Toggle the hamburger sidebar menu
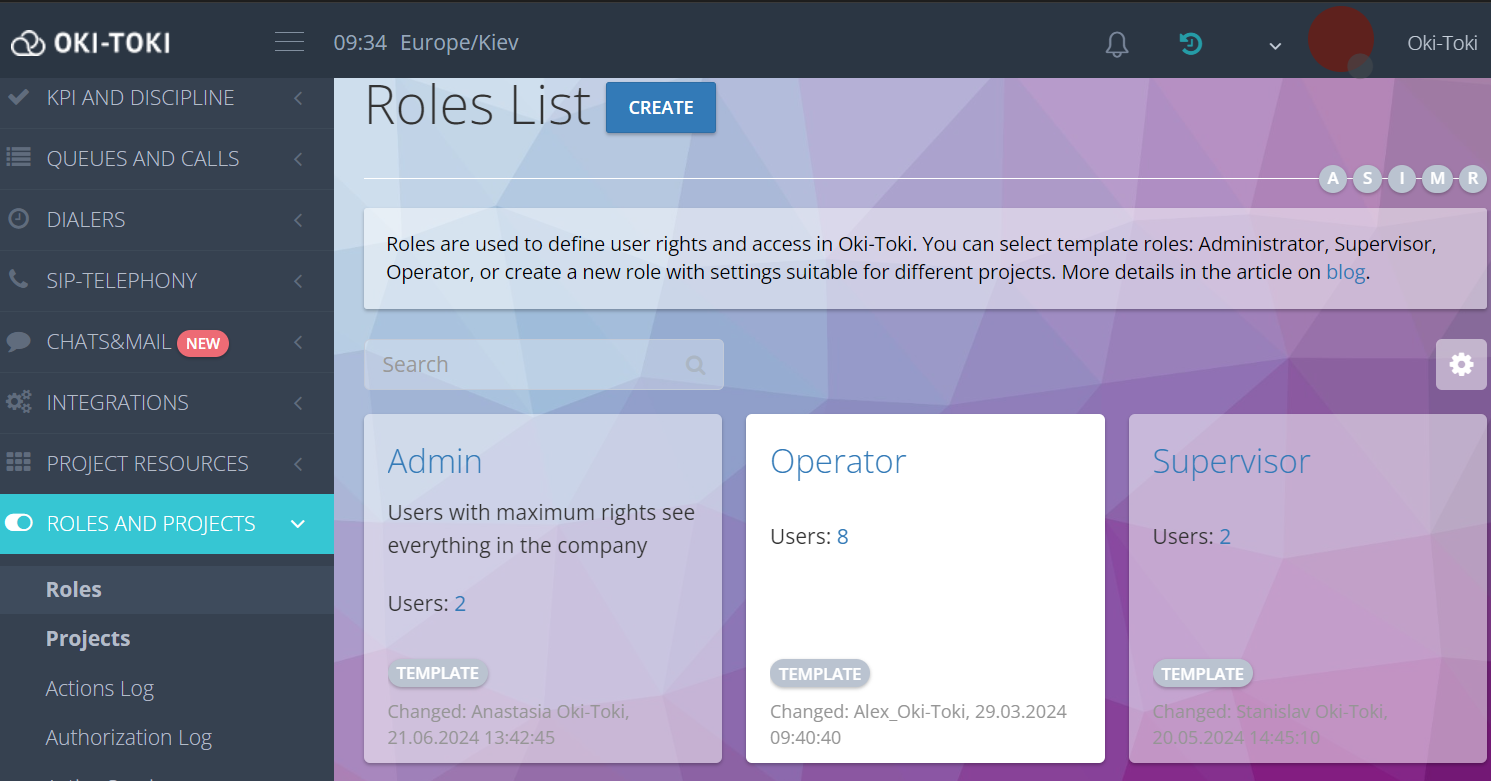1491x781 pixels. point(289,42)
